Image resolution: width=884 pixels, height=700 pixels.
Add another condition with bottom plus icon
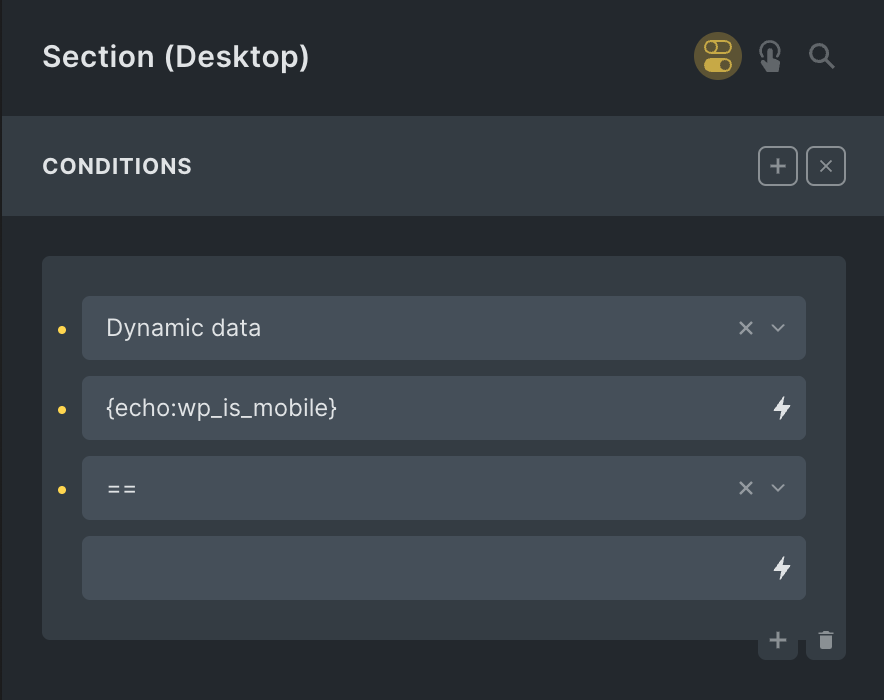777,640
